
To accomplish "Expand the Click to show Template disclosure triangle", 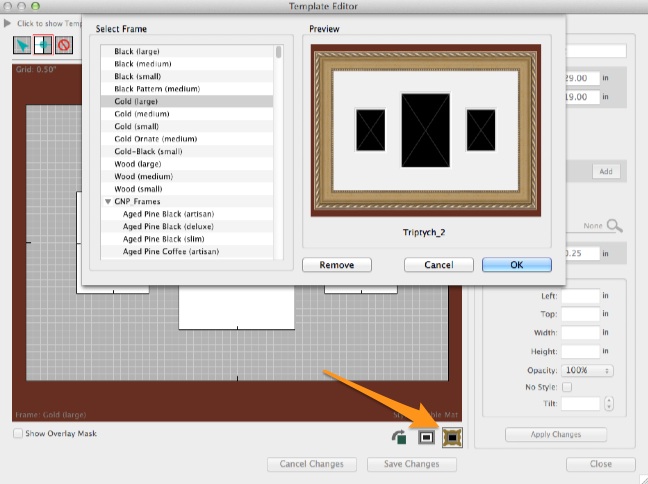I will point(8,23).
